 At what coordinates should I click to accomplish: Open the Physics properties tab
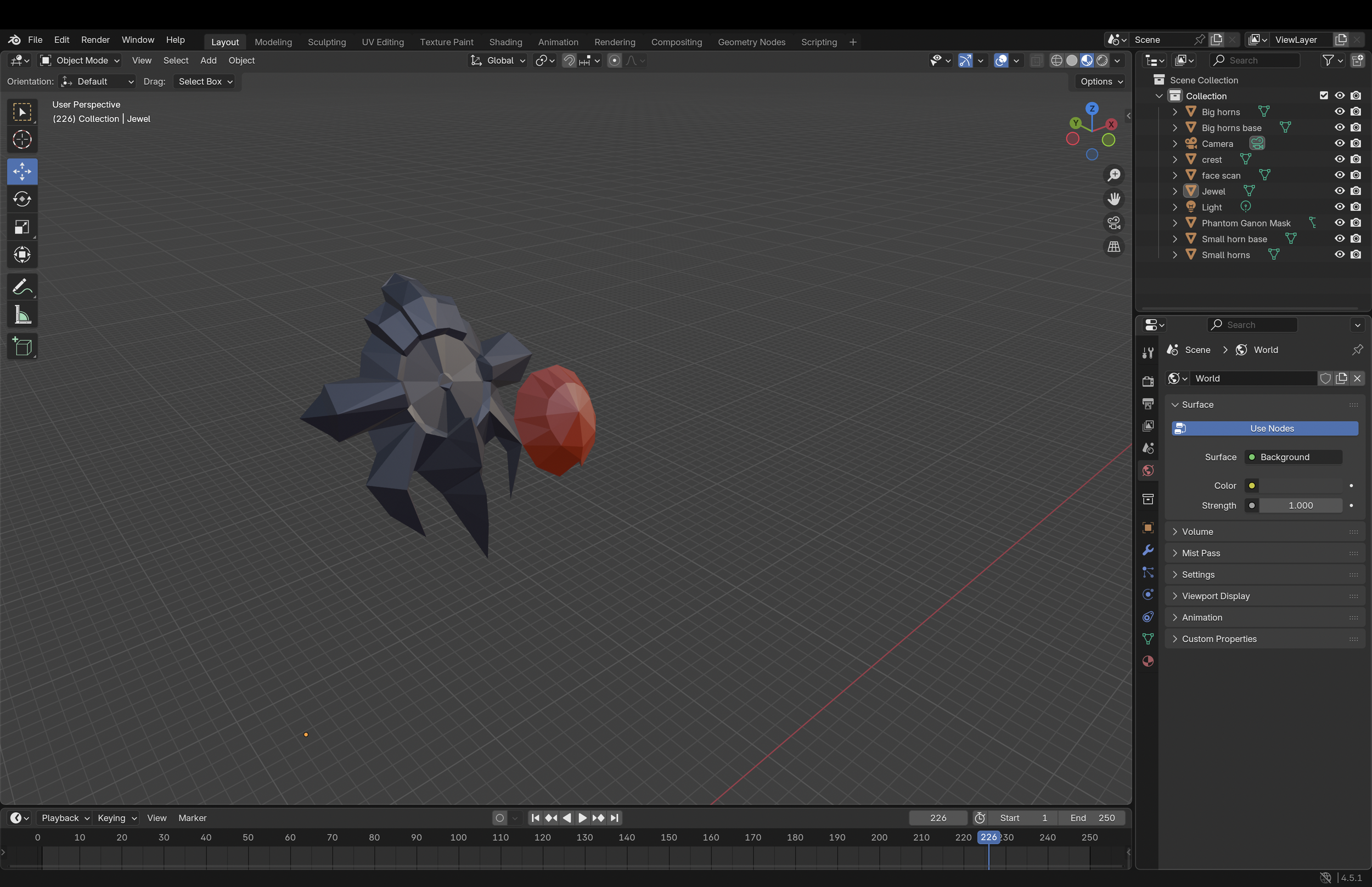click(1148, 594)
